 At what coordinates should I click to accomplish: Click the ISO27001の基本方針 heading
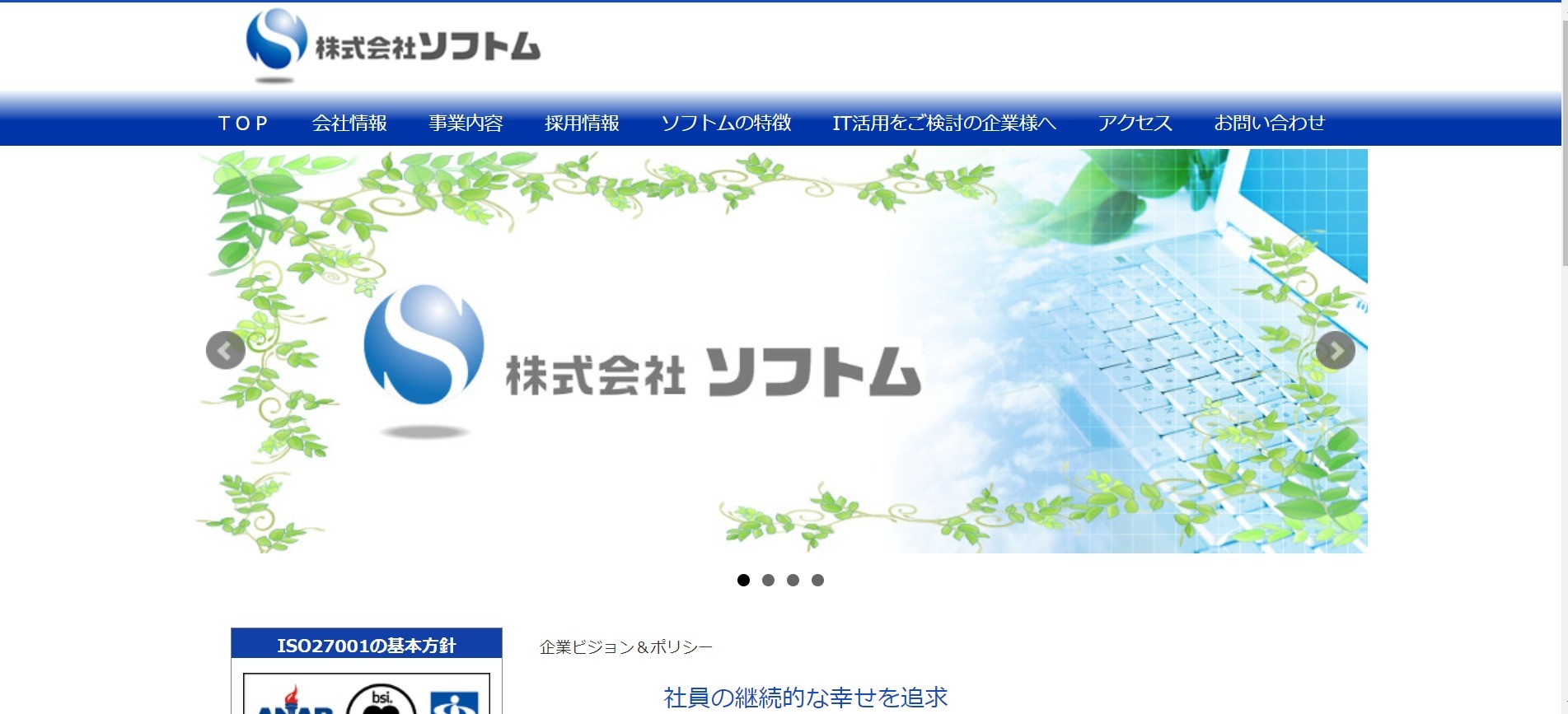(x=367, y=645)
